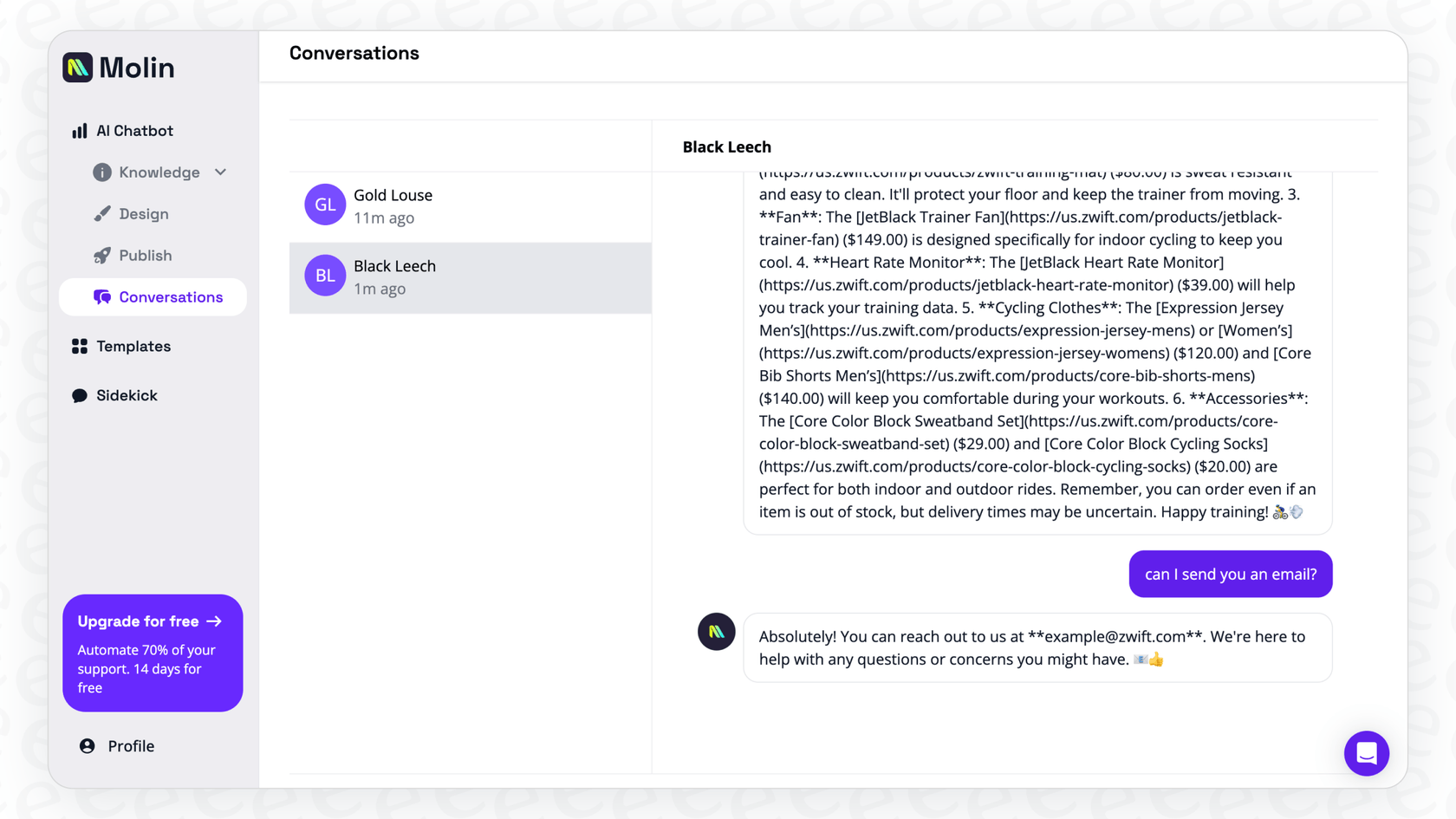Open the chat widget launcher bubble

[1367, 753]
